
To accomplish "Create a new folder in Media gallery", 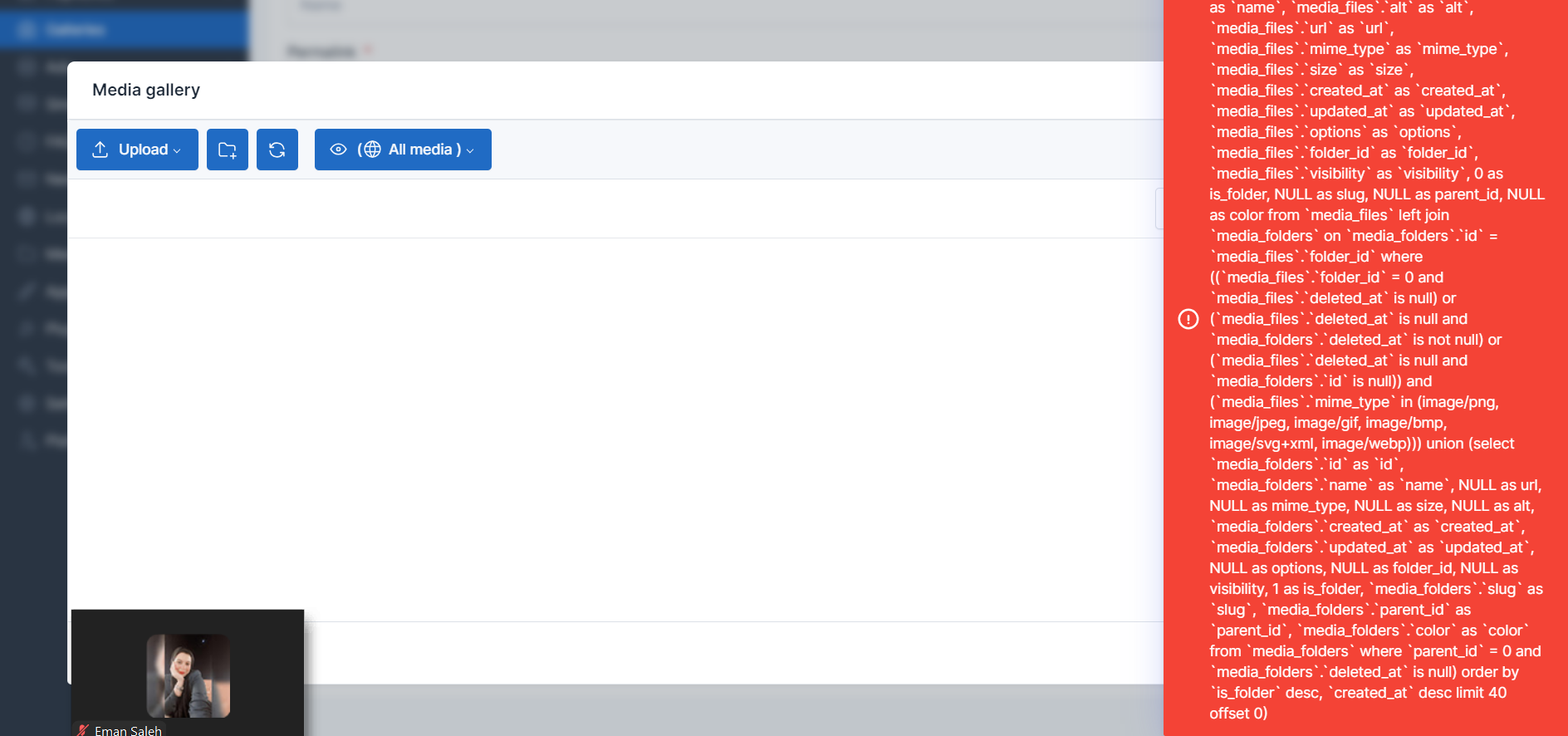I will click(x=228, y=150).
